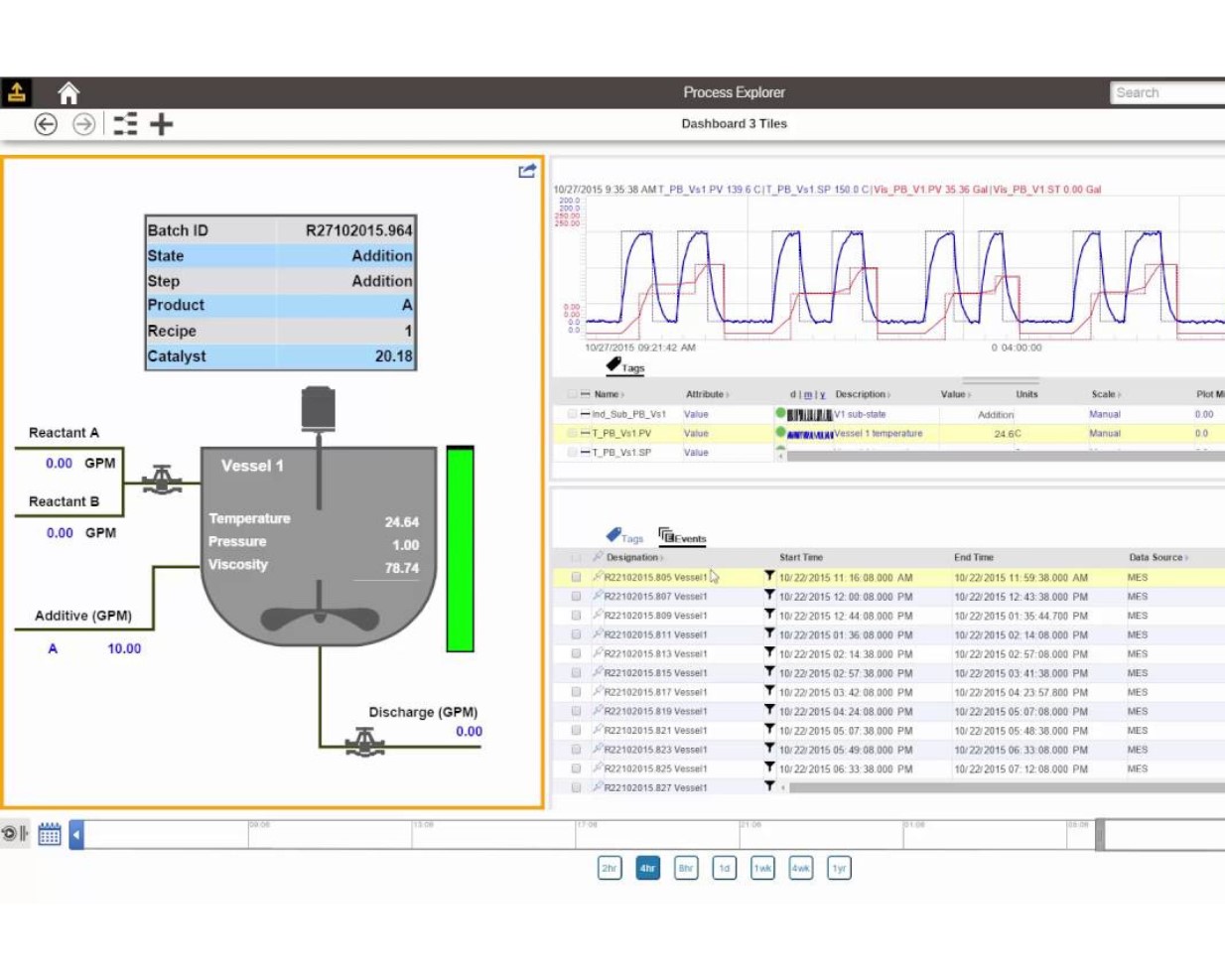Screen dimensions: 1225x980
Task: Select the 1wk time range button
Action: coord(762,868)
